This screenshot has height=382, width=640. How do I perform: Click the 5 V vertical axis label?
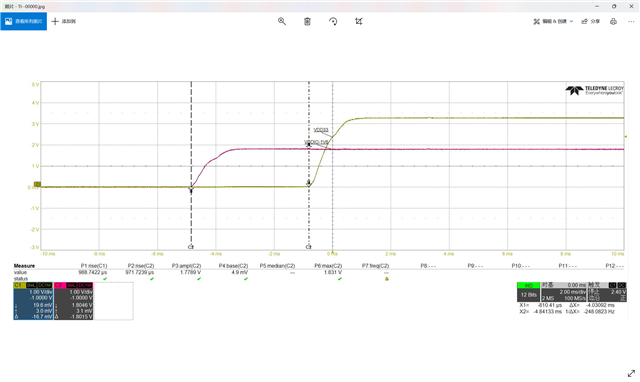(35, 84)
